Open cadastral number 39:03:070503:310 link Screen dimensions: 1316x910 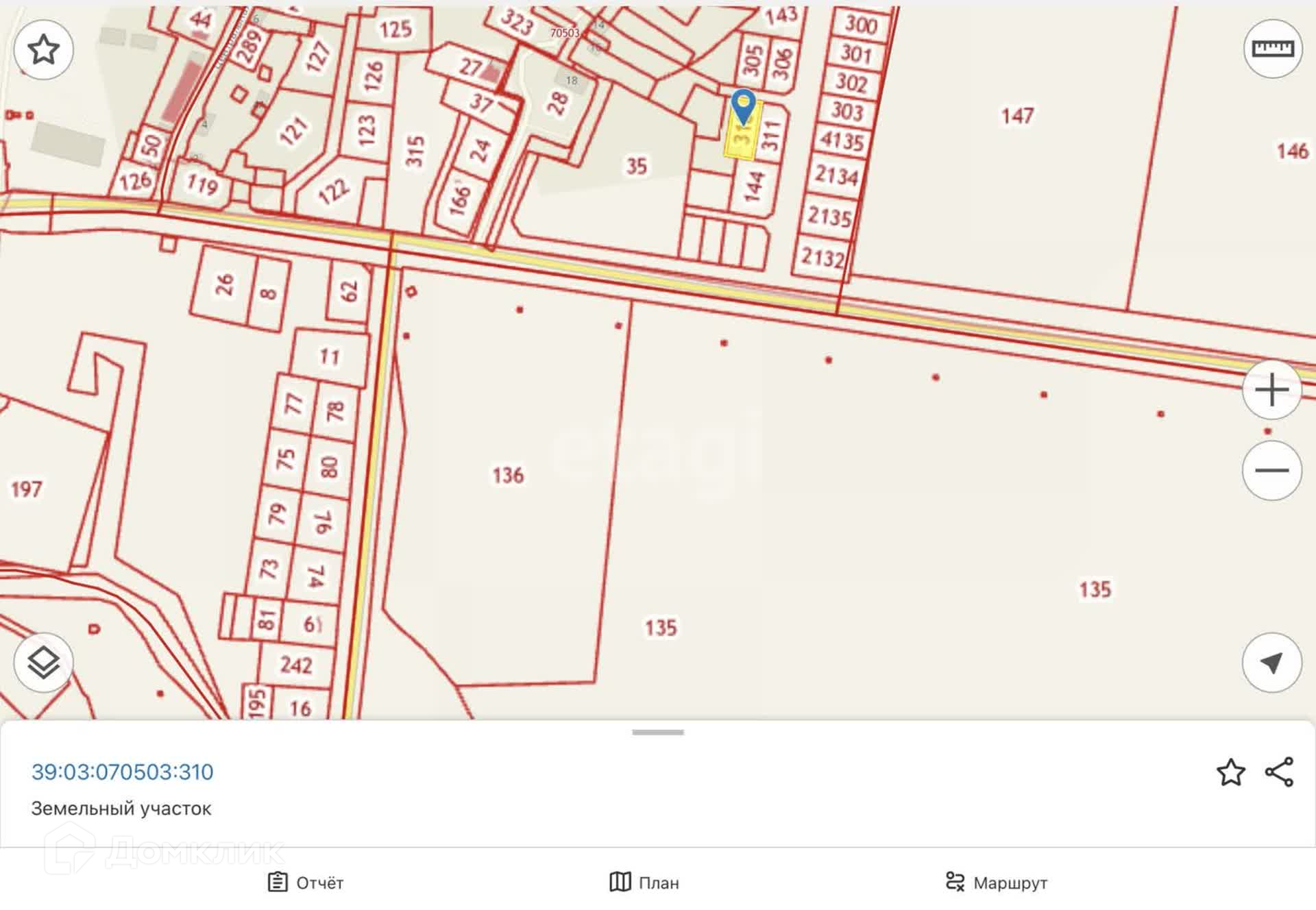122,772
